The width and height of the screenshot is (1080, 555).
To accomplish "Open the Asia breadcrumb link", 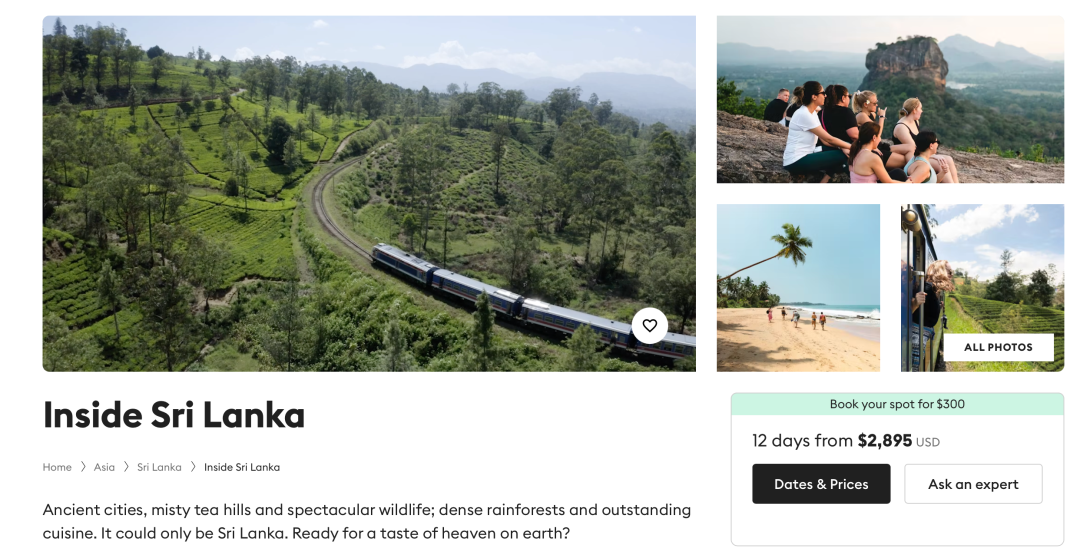I will (104, 467).
